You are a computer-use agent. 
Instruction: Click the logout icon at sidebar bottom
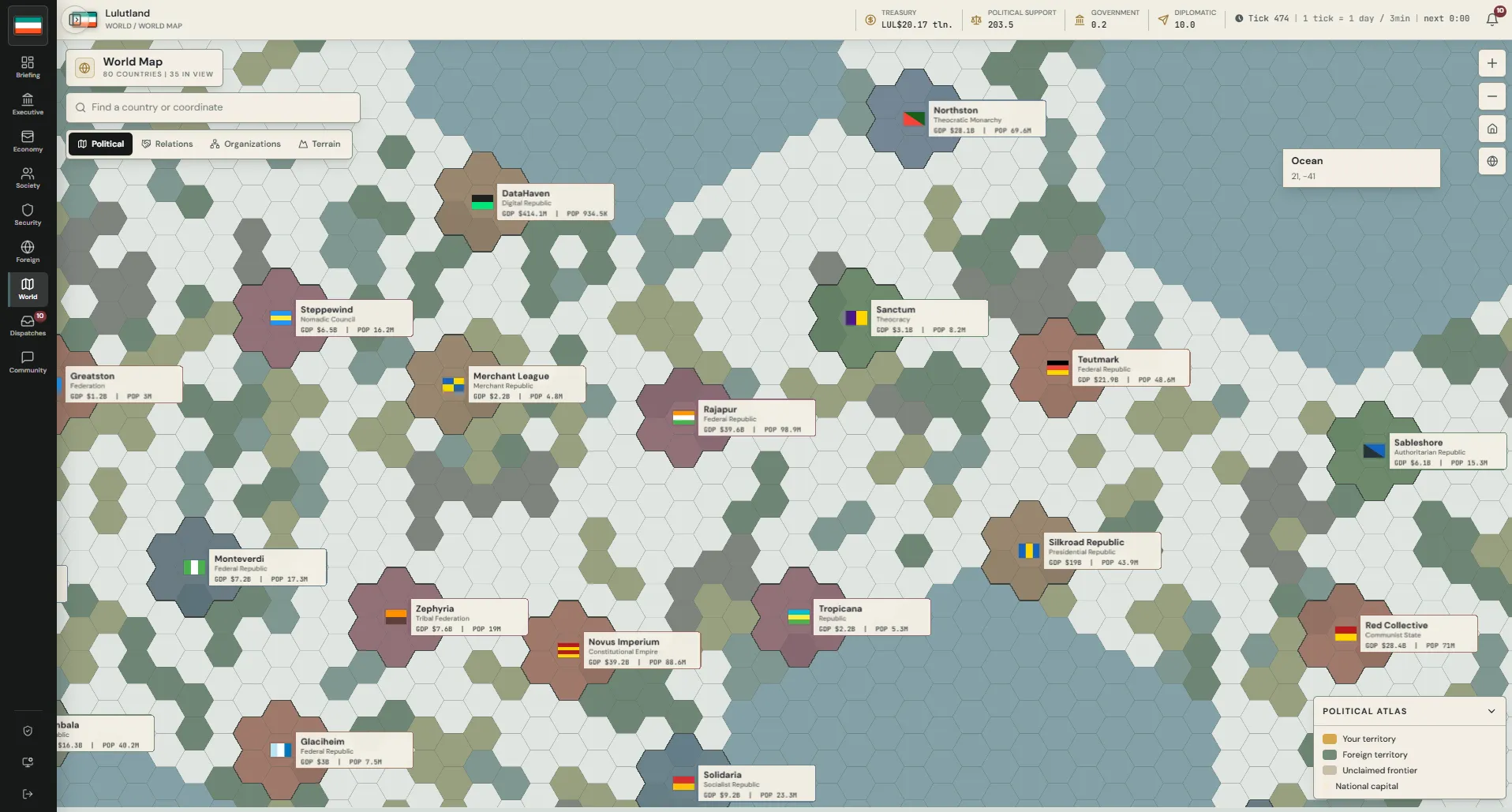tap(28, 794)
